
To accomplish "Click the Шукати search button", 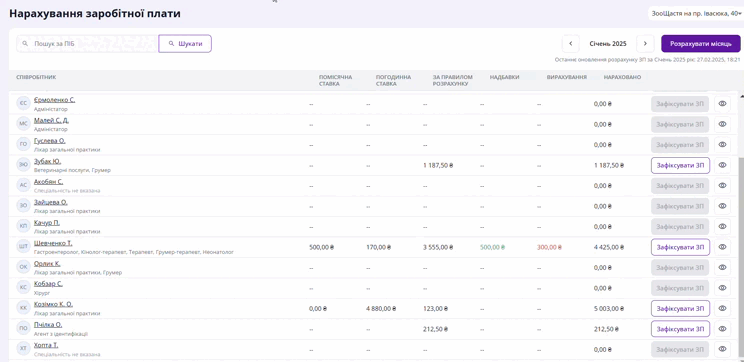I will [185, 44].
